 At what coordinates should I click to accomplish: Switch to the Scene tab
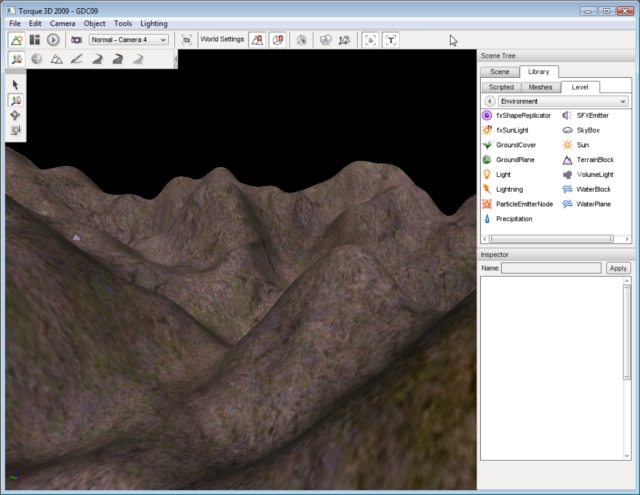pos(499,72)
